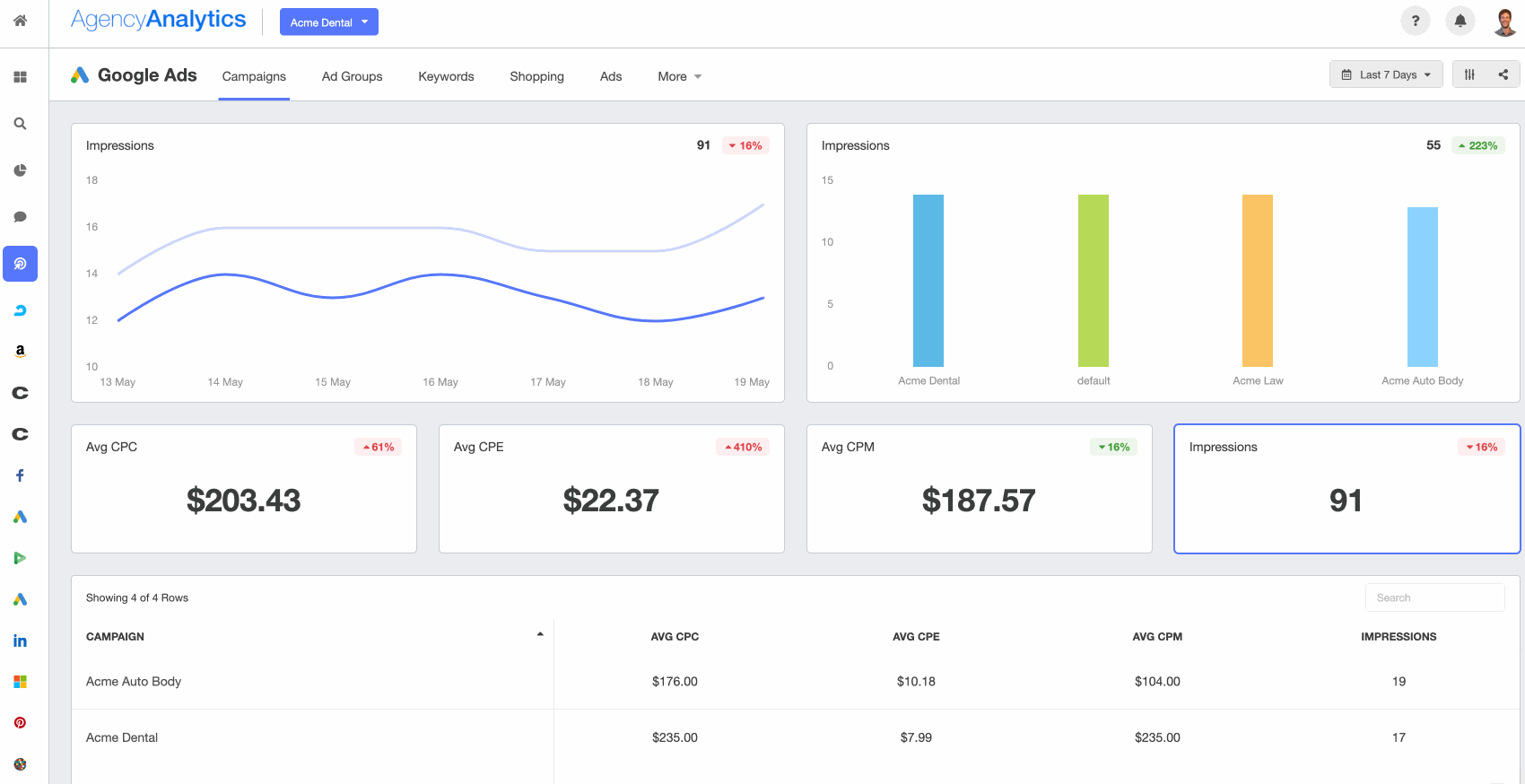Click the orange Acme Law bar

click(x=1258, y=281)
